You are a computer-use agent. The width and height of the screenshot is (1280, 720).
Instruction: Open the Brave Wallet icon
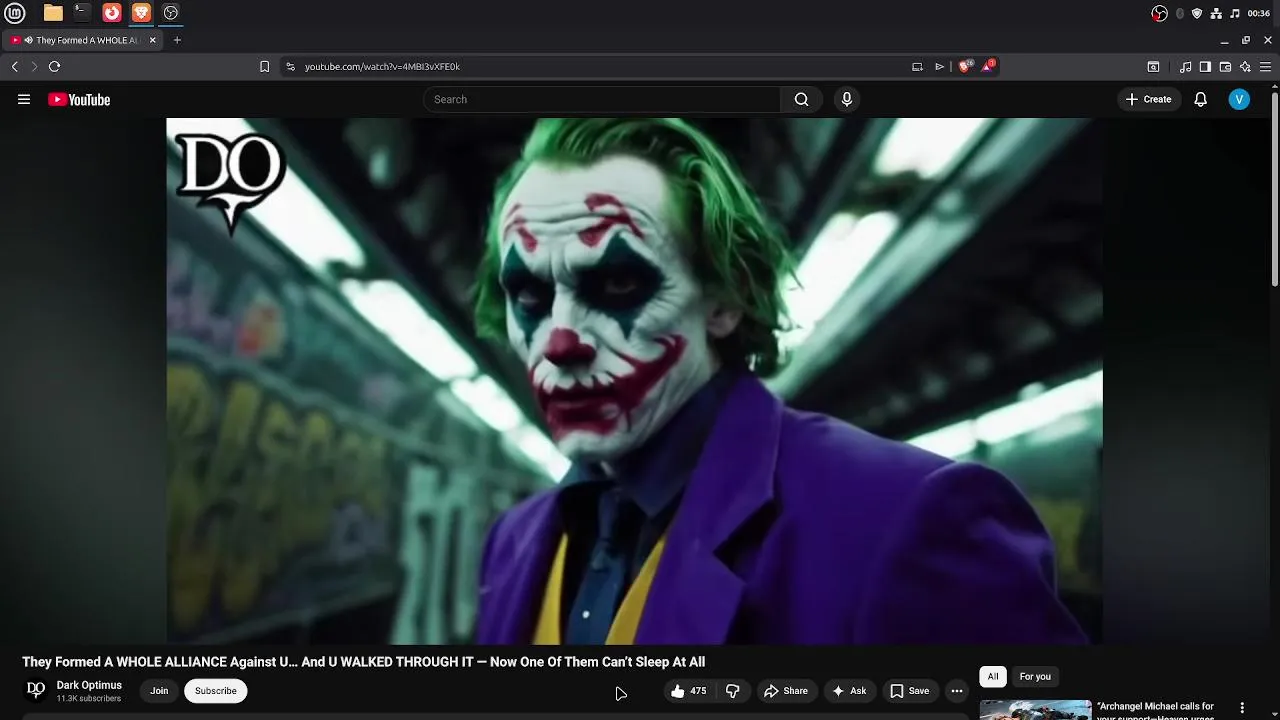[1225, 66]
